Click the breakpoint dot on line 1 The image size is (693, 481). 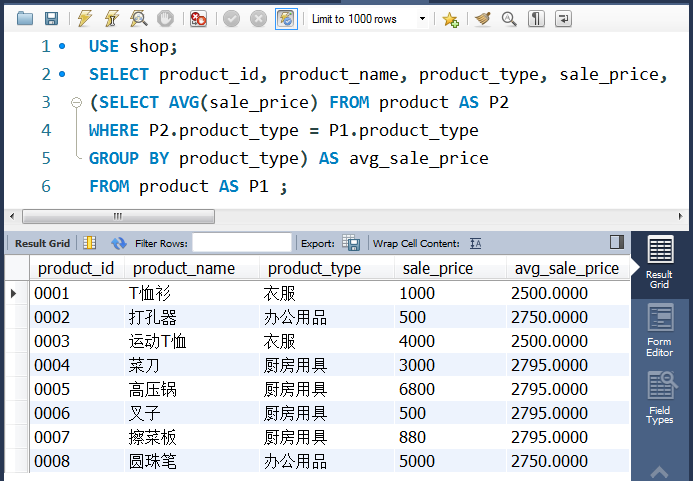[62, 46]
